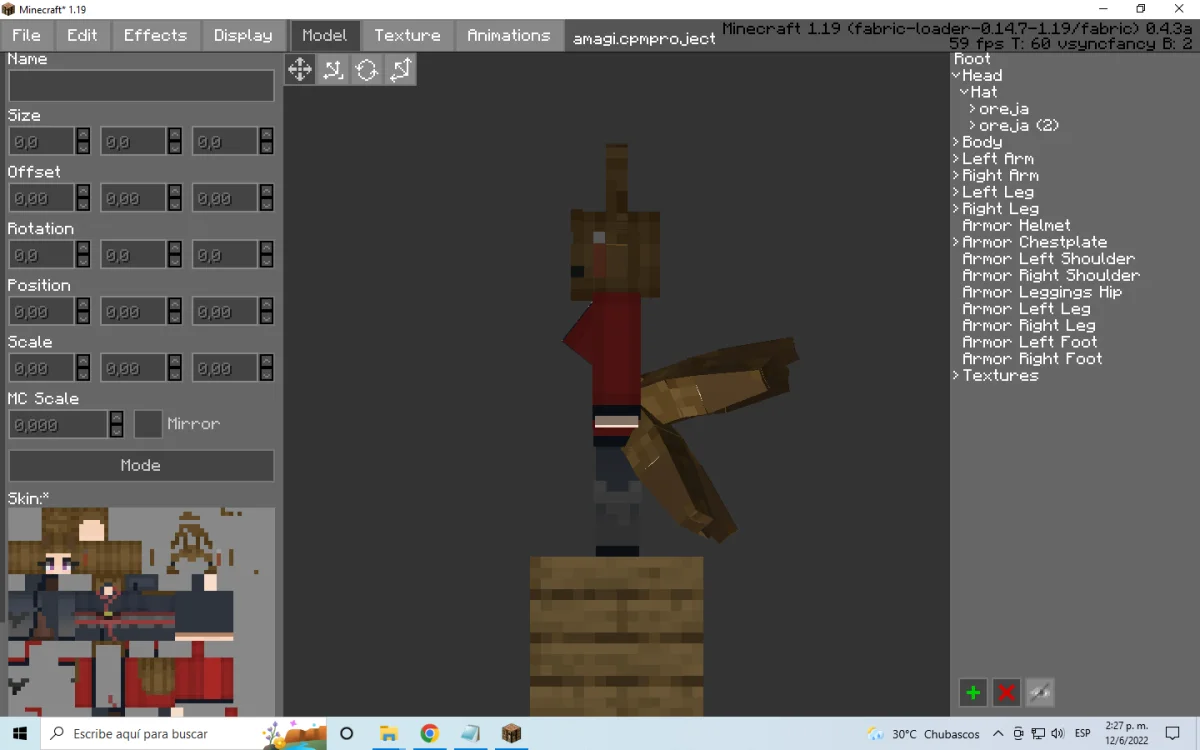The image size is (1200, 750).
Task: Select Armor Left Foot in the tree
Action: coord(1030,342)
